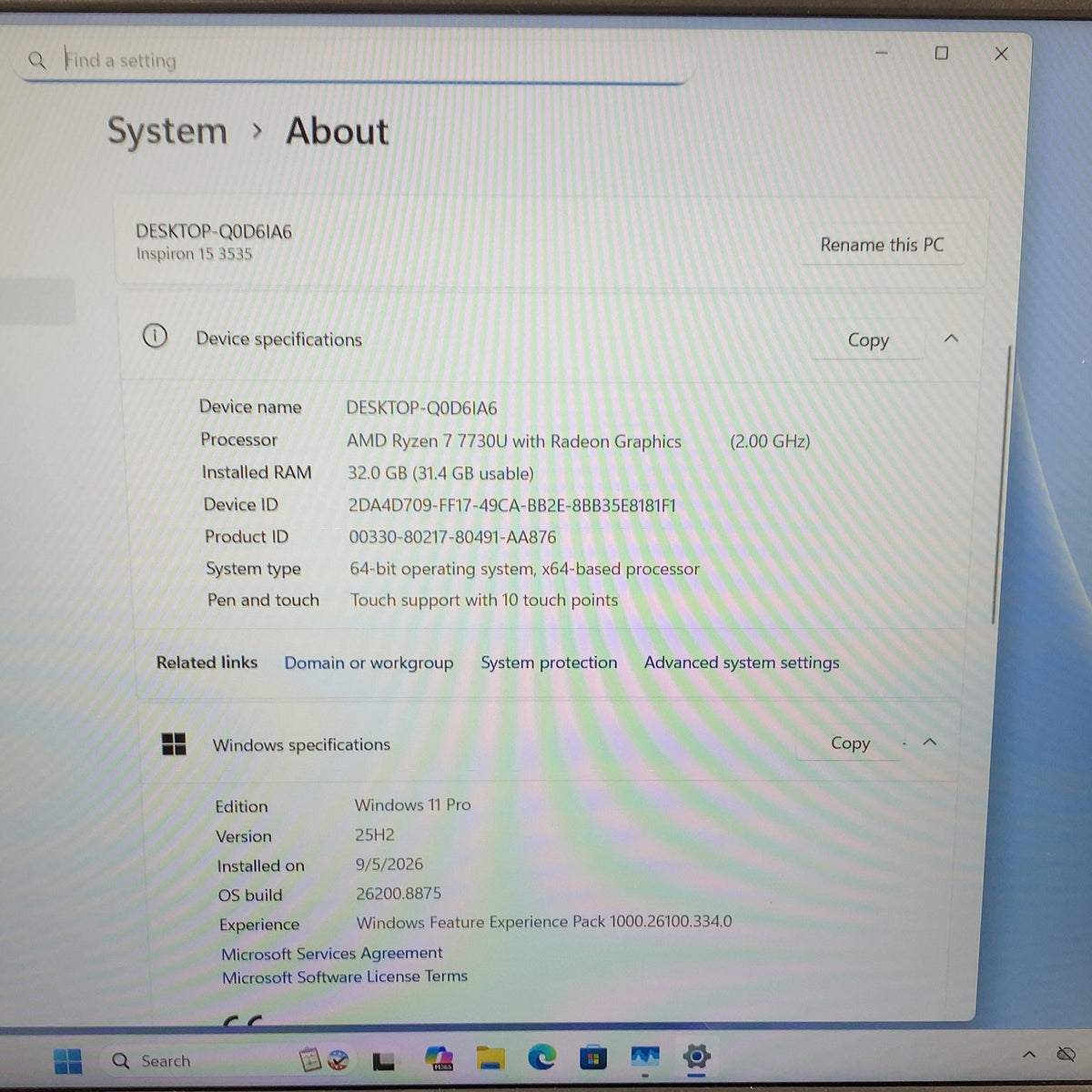Open the monitor app with blue graph icon
The height and width of the screenshot is (1092, 1092).
pos(645,1057)
